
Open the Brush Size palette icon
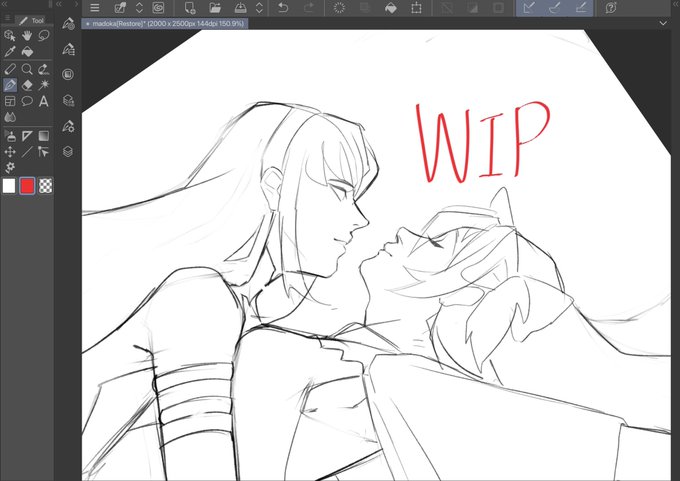click(68, 75)
